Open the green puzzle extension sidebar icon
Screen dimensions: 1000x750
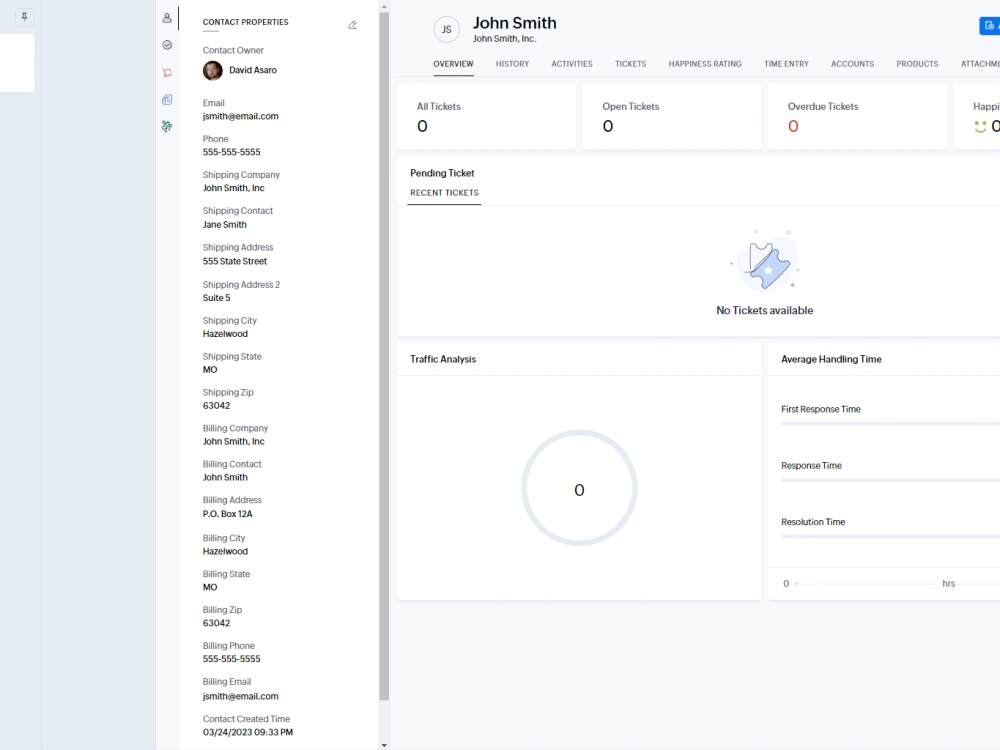[x=167, y=126]
